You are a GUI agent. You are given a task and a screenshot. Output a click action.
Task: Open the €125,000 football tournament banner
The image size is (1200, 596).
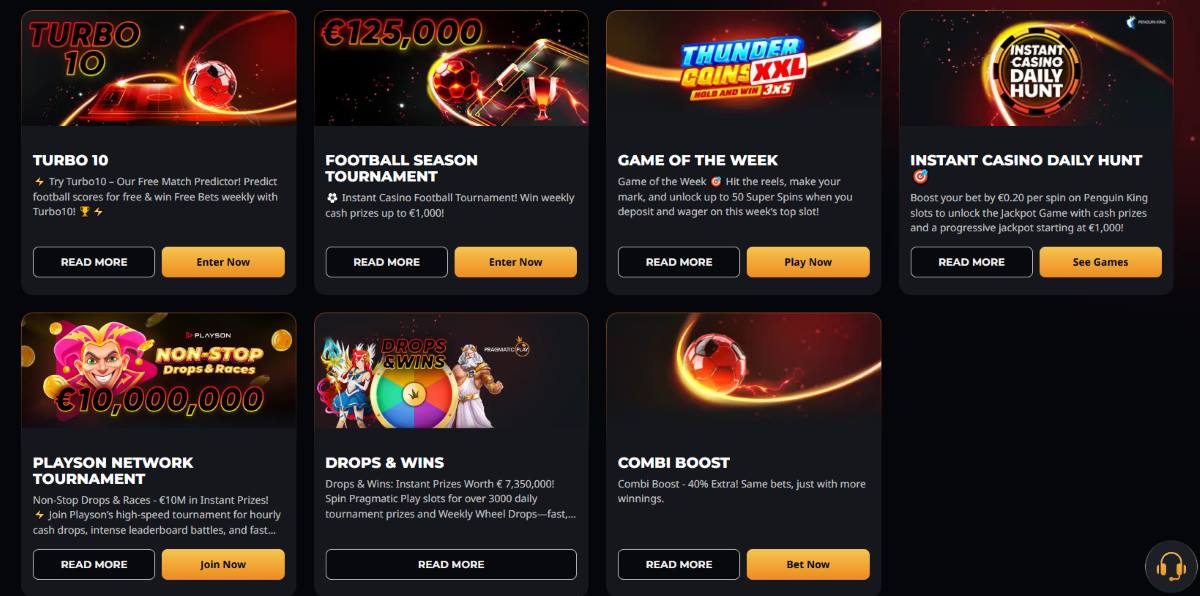pyautogui.click(x=451, y=69)
